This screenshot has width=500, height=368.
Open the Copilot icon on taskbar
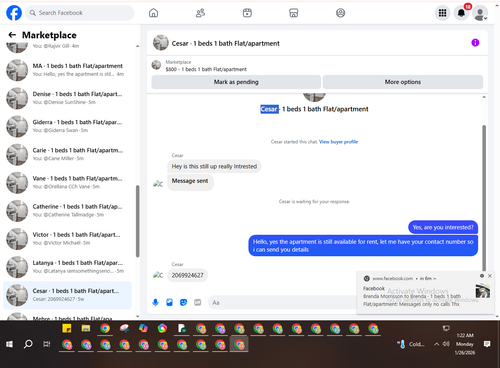pos(143,328)
